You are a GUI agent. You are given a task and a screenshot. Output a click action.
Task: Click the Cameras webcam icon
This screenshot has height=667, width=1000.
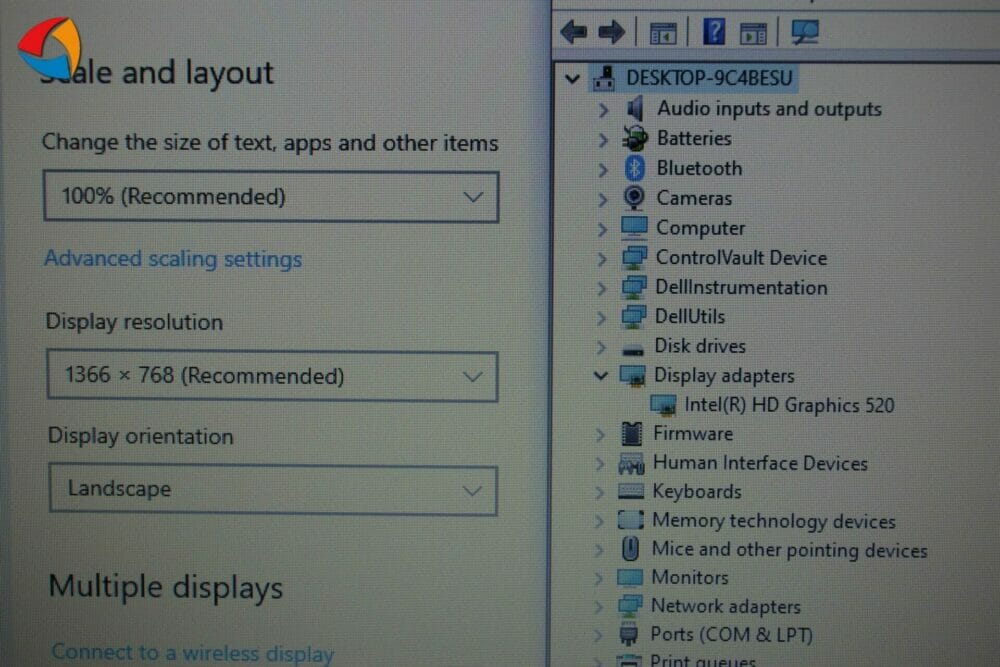[x=634, y=198]
